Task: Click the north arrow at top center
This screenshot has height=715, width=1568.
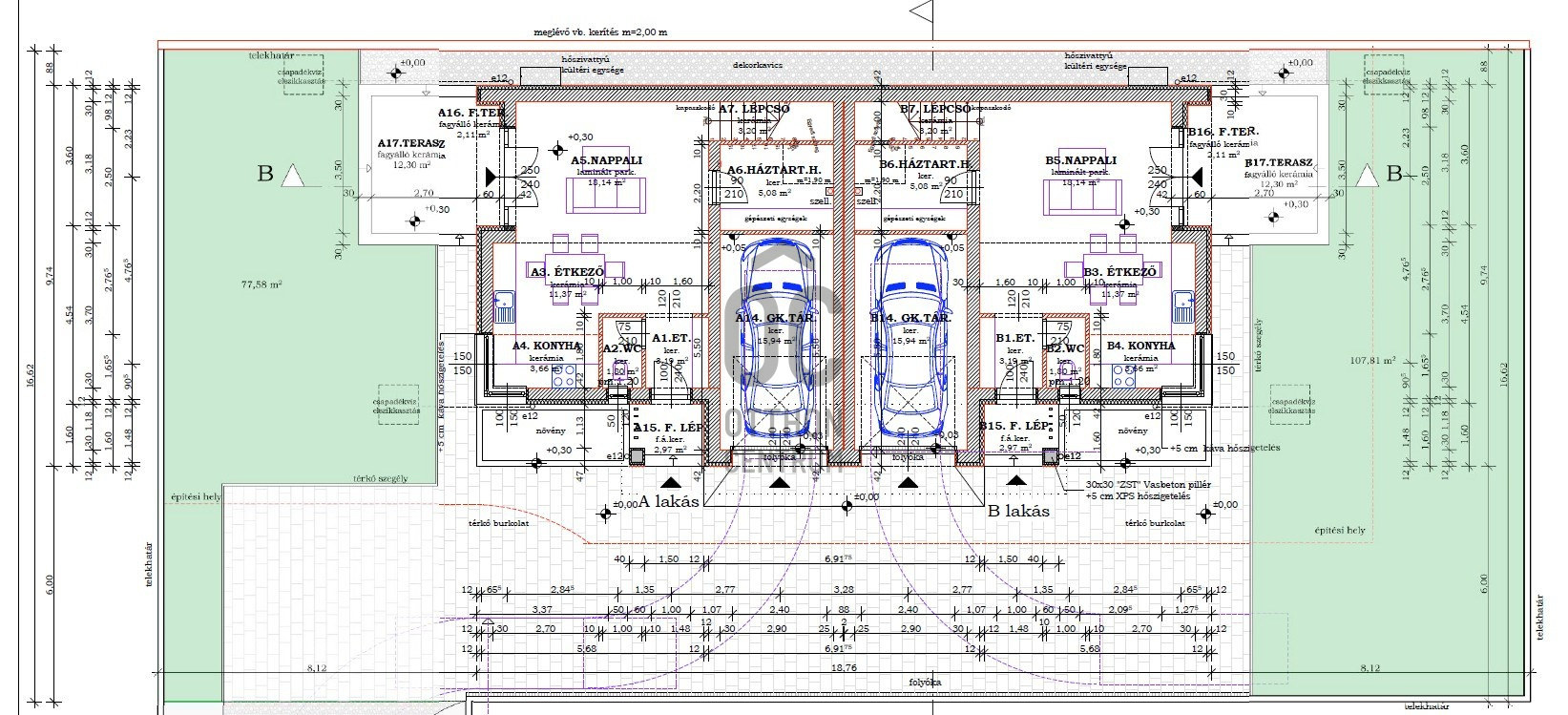Action: coord(920,10)
